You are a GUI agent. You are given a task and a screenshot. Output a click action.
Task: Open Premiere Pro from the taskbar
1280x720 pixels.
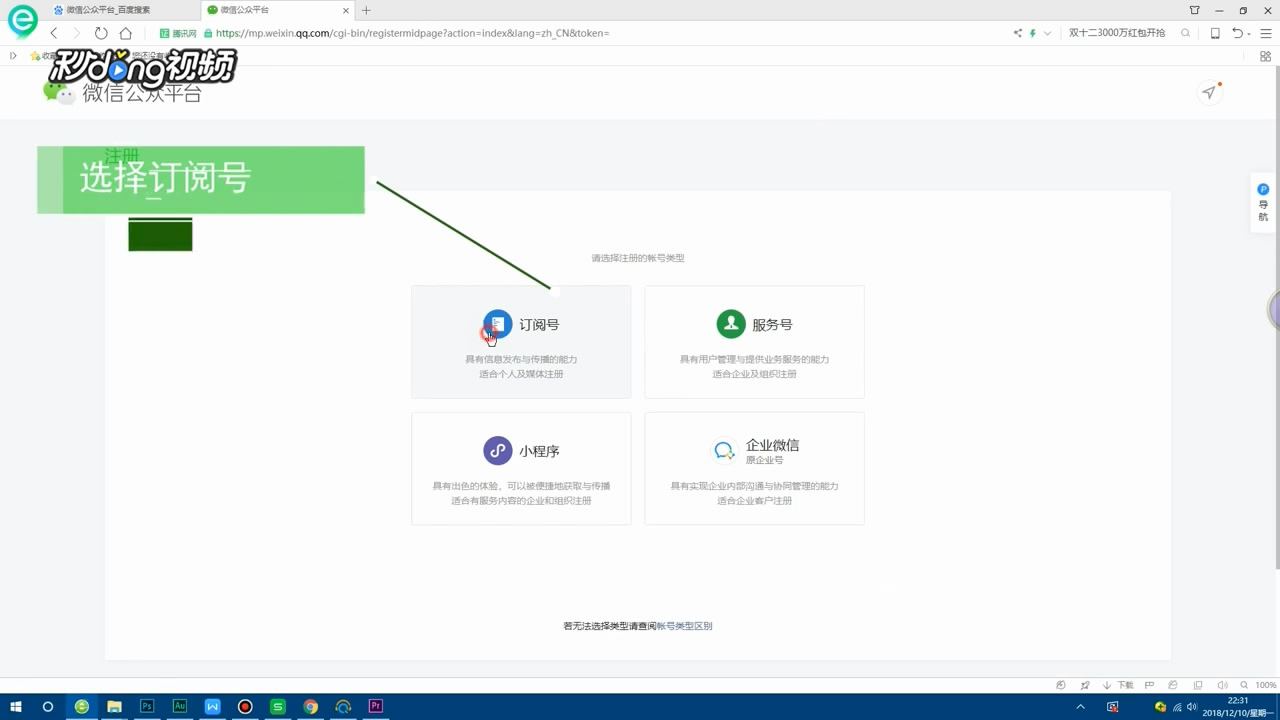376,706
